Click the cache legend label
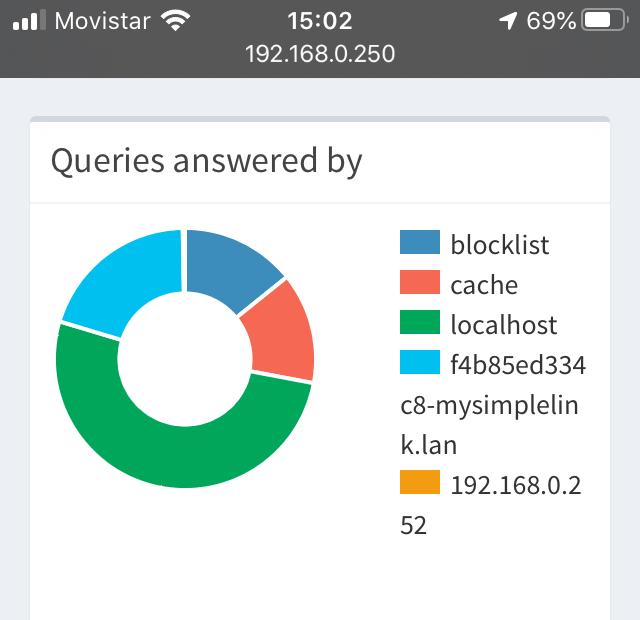 tap(484, 285)
